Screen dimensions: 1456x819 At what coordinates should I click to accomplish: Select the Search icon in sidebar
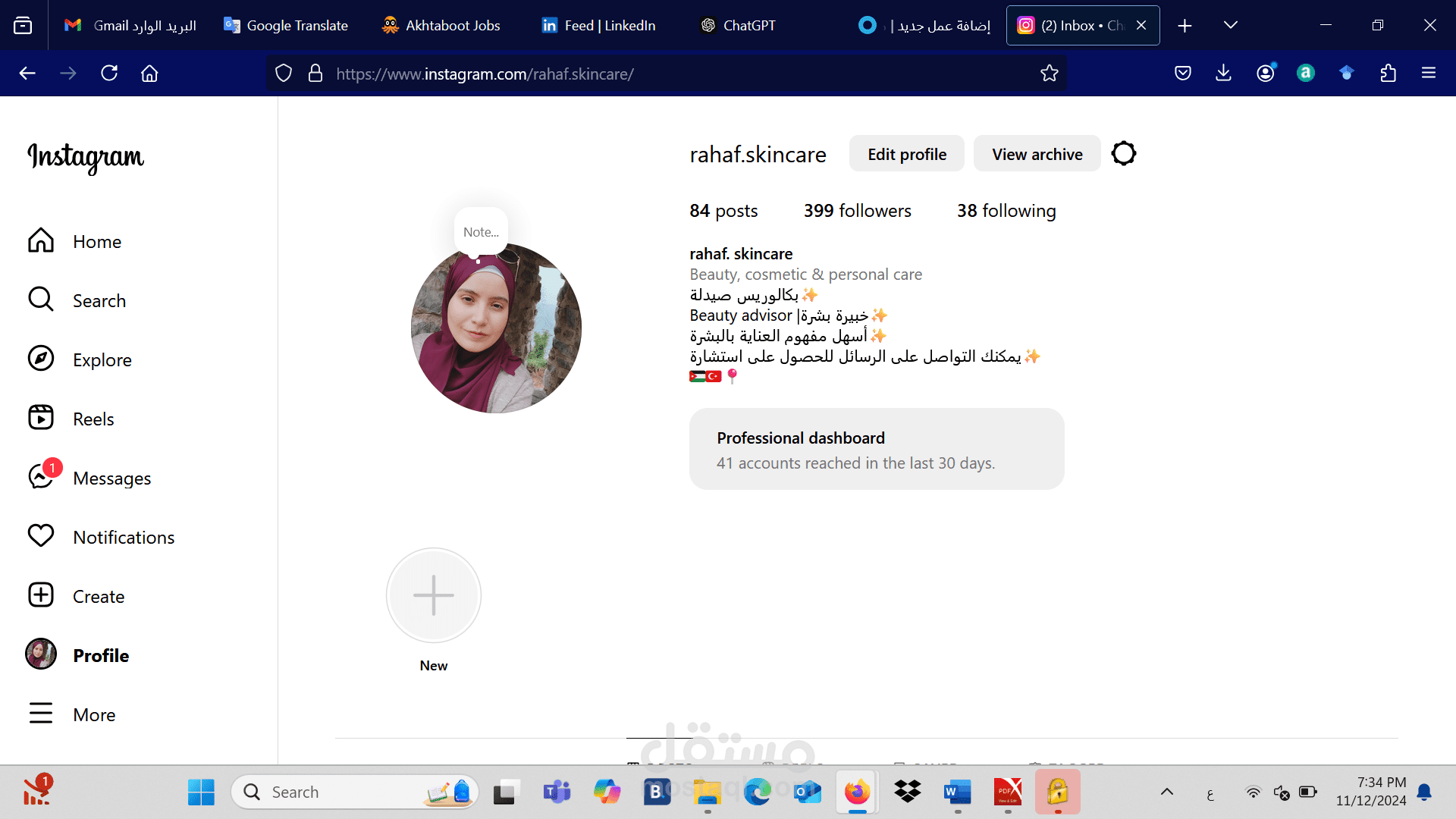(x=41, y=300)
